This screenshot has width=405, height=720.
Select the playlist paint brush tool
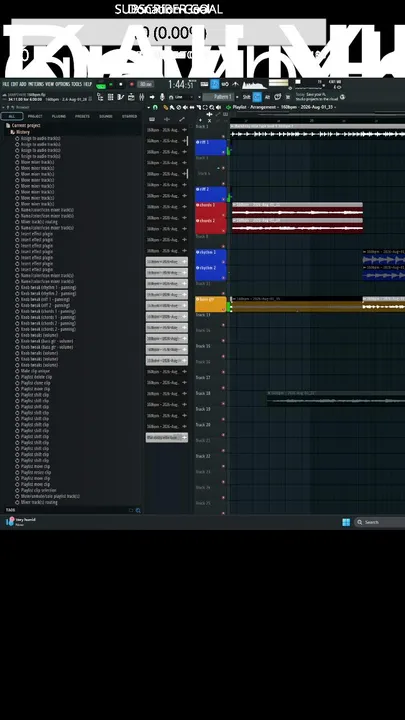coord(172,107)
